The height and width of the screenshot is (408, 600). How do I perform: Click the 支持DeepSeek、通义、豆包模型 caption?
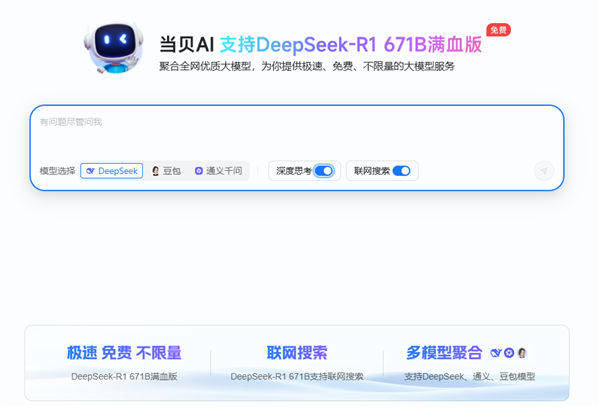point(470,377)
